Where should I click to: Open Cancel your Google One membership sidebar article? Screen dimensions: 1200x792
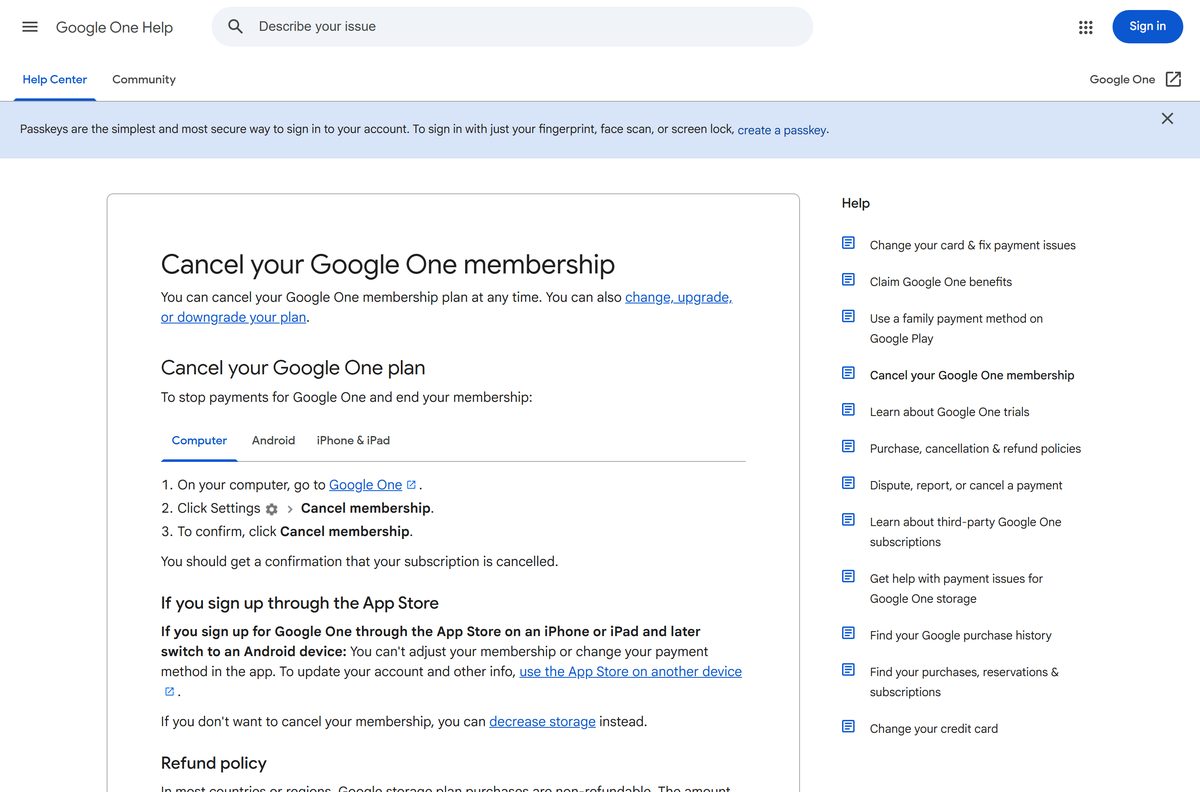click(x=972, y=375)
